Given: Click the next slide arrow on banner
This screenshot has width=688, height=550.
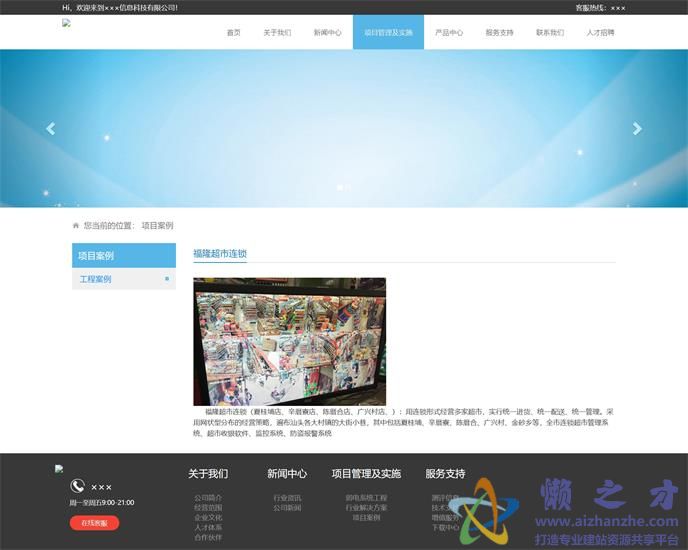Looking at the screenshot, I should (636, 129).
